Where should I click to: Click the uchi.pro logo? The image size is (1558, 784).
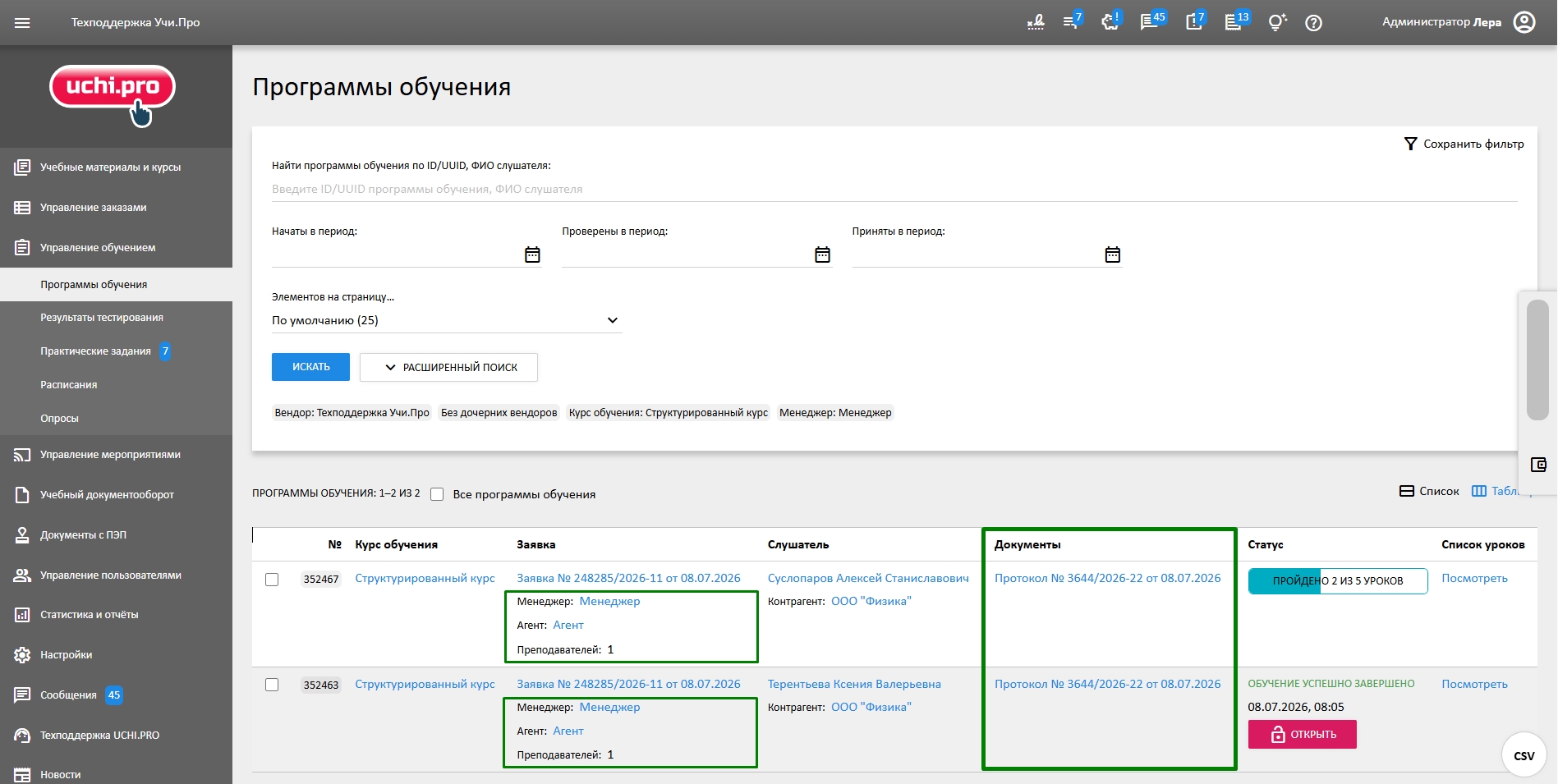(113, 95)
